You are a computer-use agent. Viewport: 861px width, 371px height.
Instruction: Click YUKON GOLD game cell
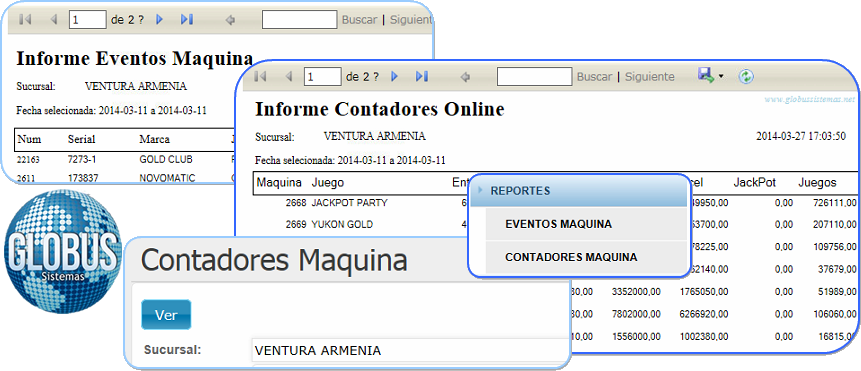coord(342,224)
